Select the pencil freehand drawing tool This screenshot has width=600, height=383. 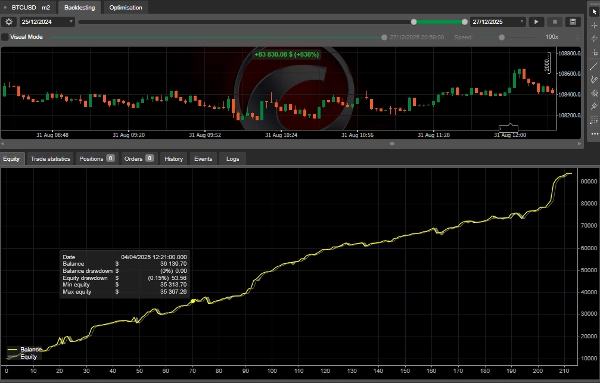[594, 79]
